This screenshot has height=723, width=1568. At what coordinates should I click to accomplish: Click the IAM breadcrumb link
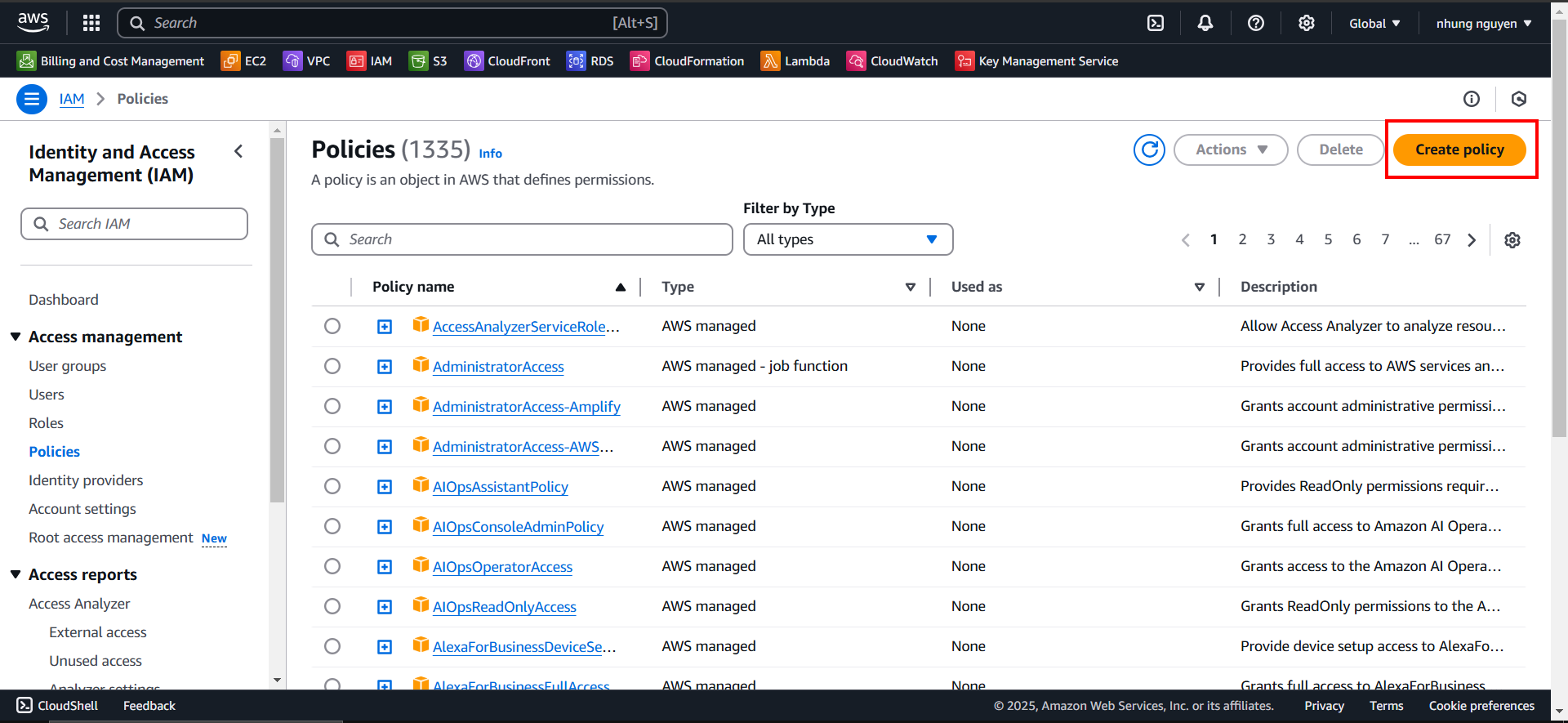coord(72,99)
